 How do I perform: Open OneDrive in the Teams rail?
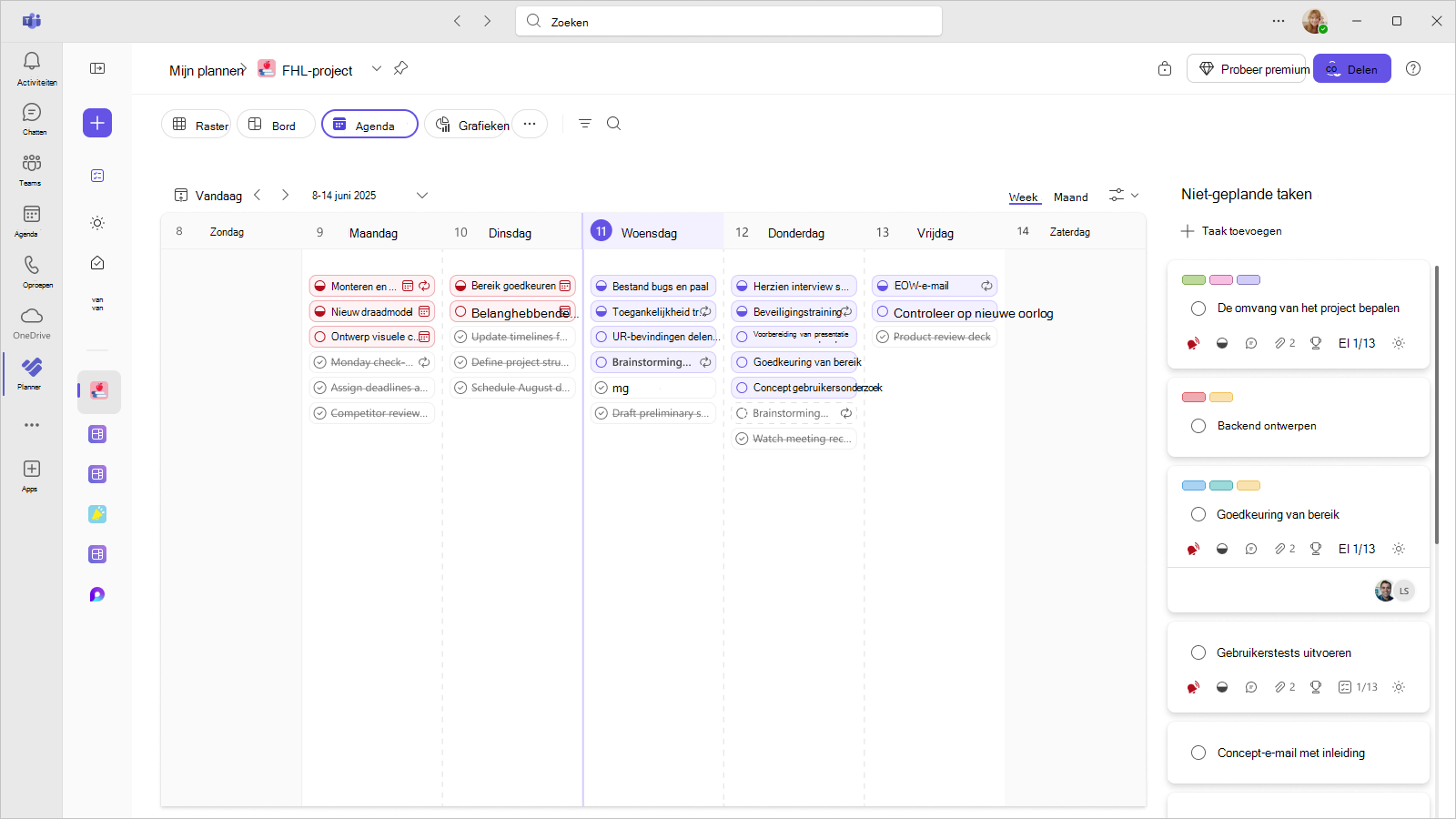coord(32,323)
